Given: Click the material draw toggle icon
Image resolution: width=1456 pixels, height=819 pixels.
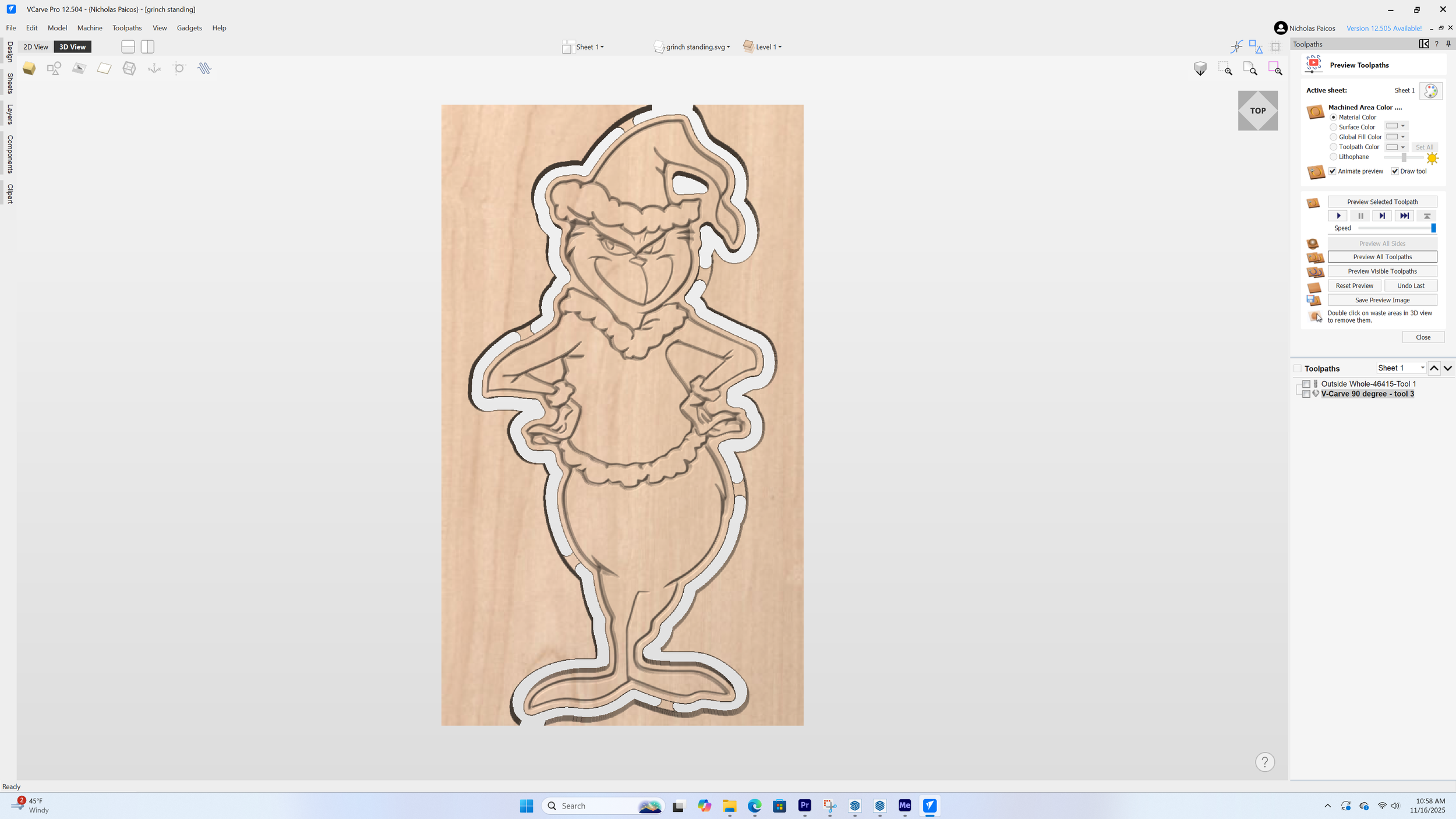Looking at the screenshot, I should click(x=79, y=69).
